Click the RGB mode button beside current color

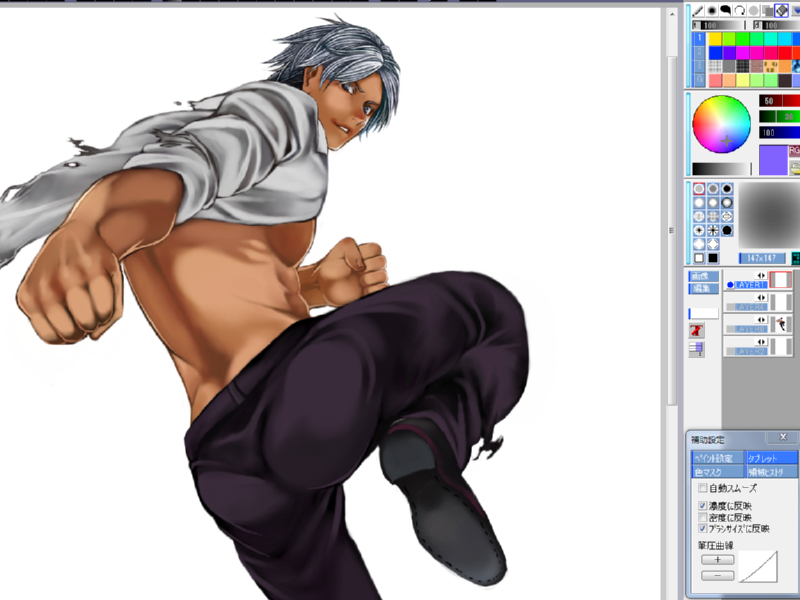coord(794,151)
